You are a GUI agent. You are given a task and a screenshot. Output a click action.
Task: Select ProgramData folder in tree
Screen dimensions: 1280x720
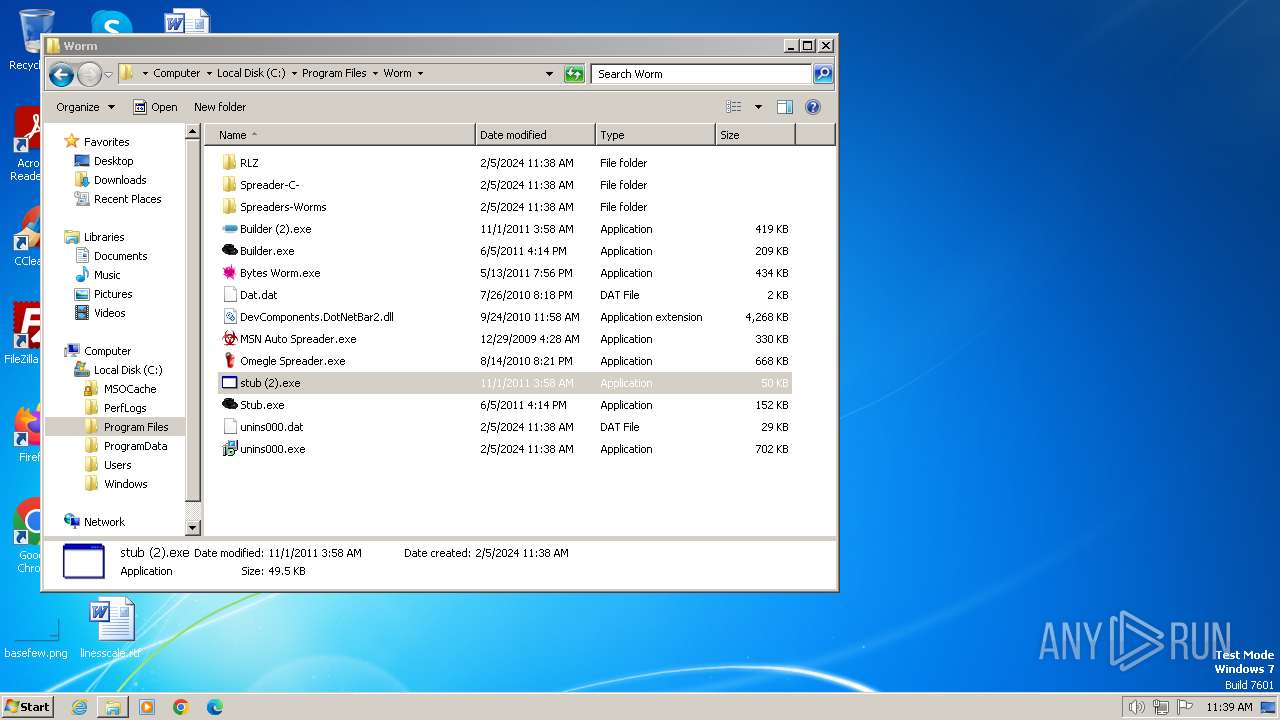pyautogui.click(x=135, y=446)
